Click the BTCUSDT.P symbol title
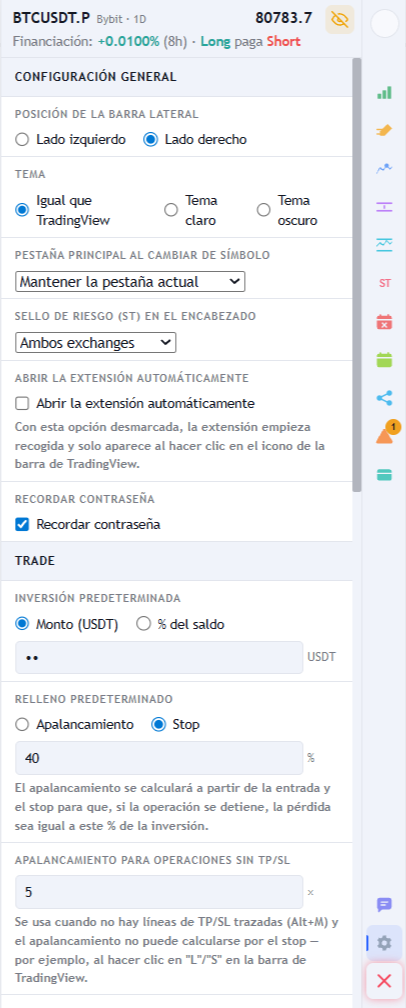This screenshot has width=406, height=1008. tap(51, 18)
